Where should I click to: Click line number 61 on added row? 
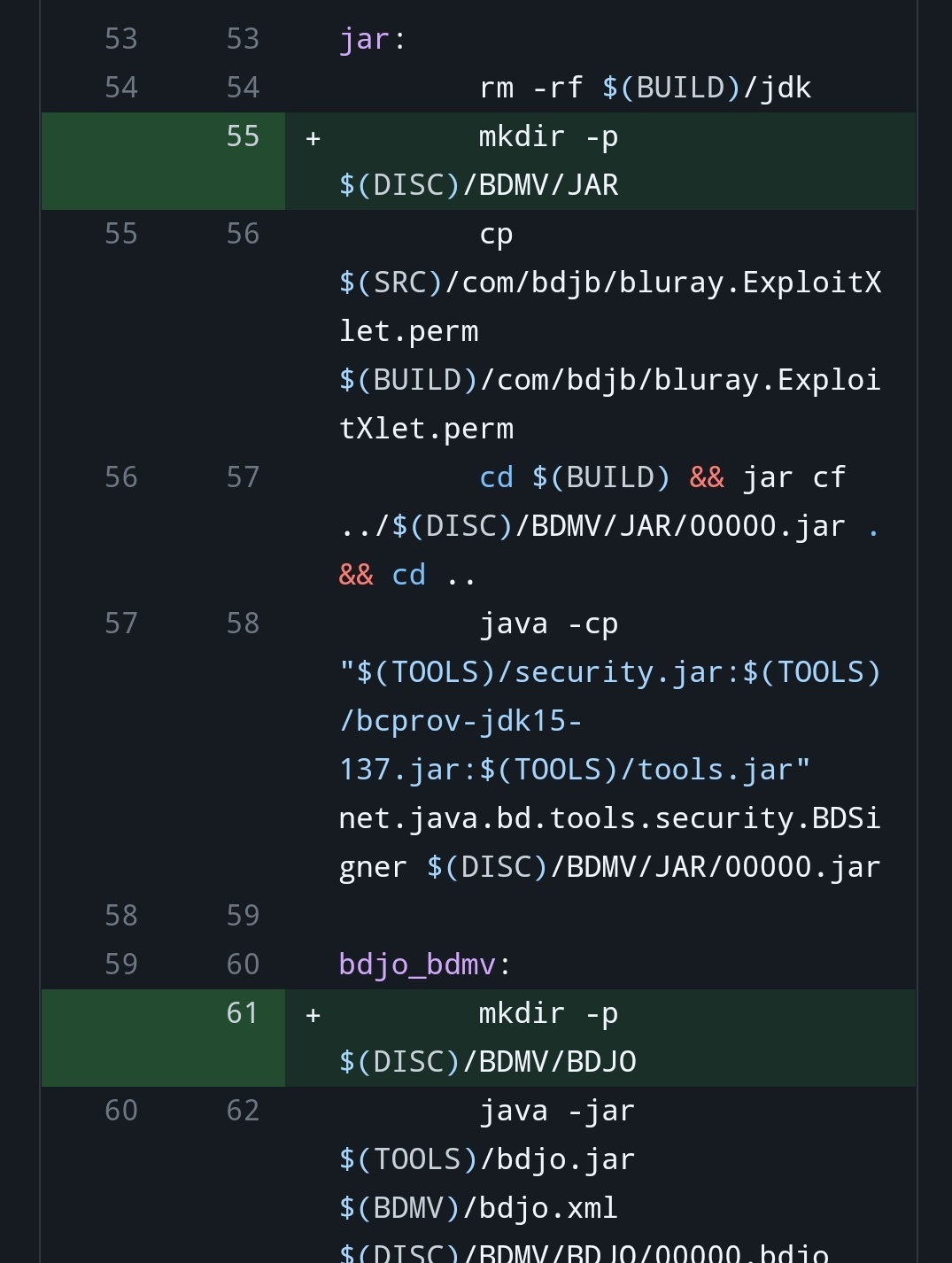click(243, 1012)
